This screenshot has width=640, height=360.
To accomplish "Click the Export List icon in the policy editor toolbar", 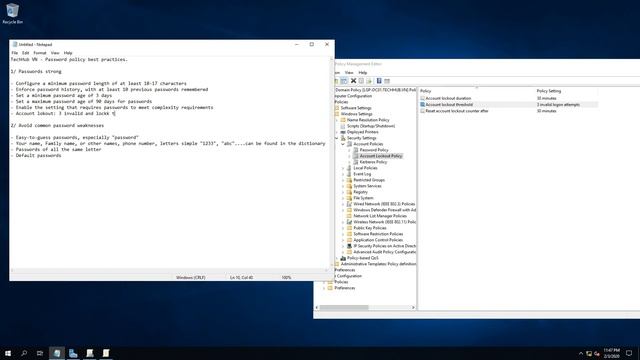I will coord(369,81).
